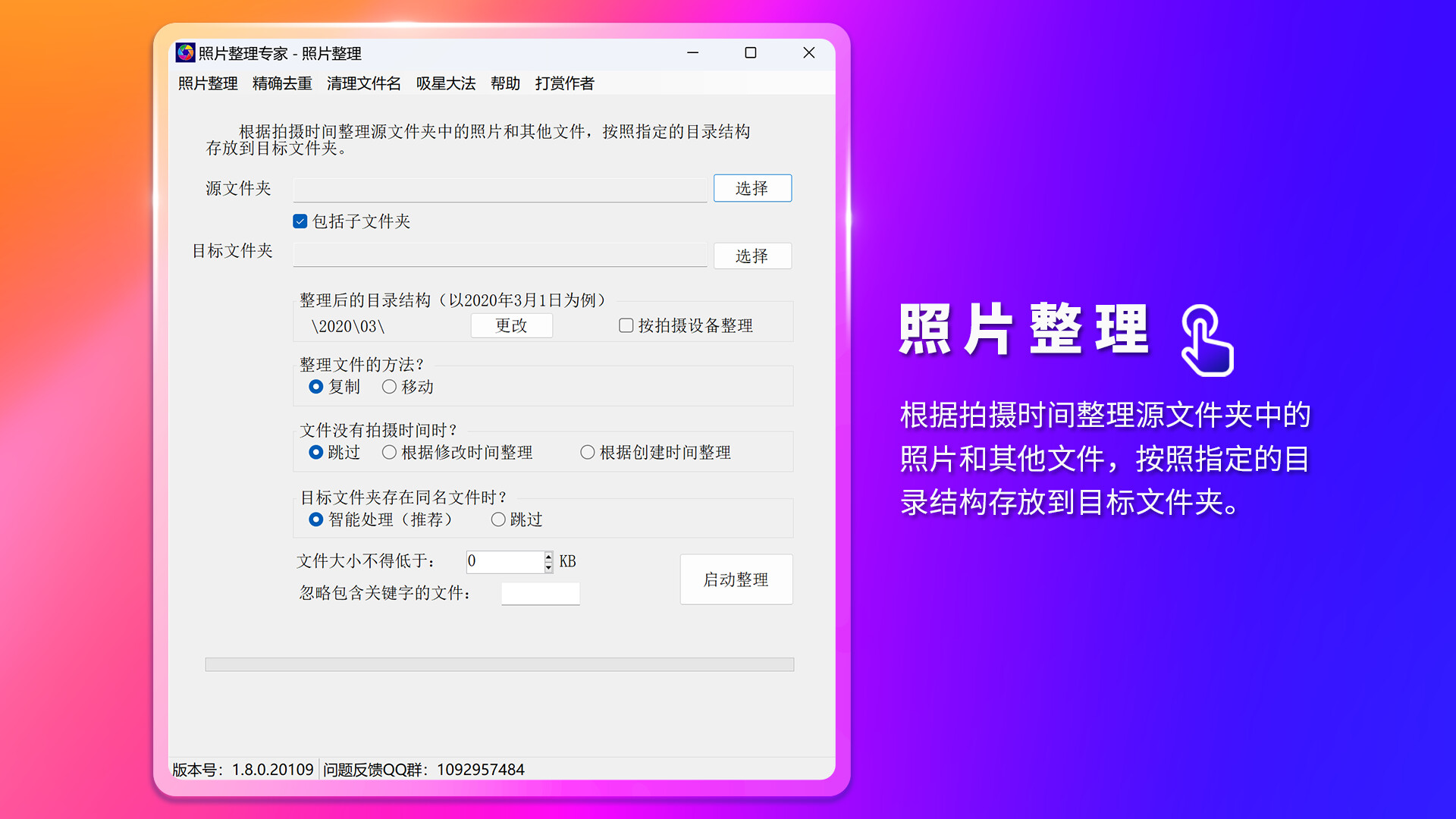This screenshot has width=1456, height=819.
Task: Click 更改 to modify directory structure
Action: click(512, 325)
